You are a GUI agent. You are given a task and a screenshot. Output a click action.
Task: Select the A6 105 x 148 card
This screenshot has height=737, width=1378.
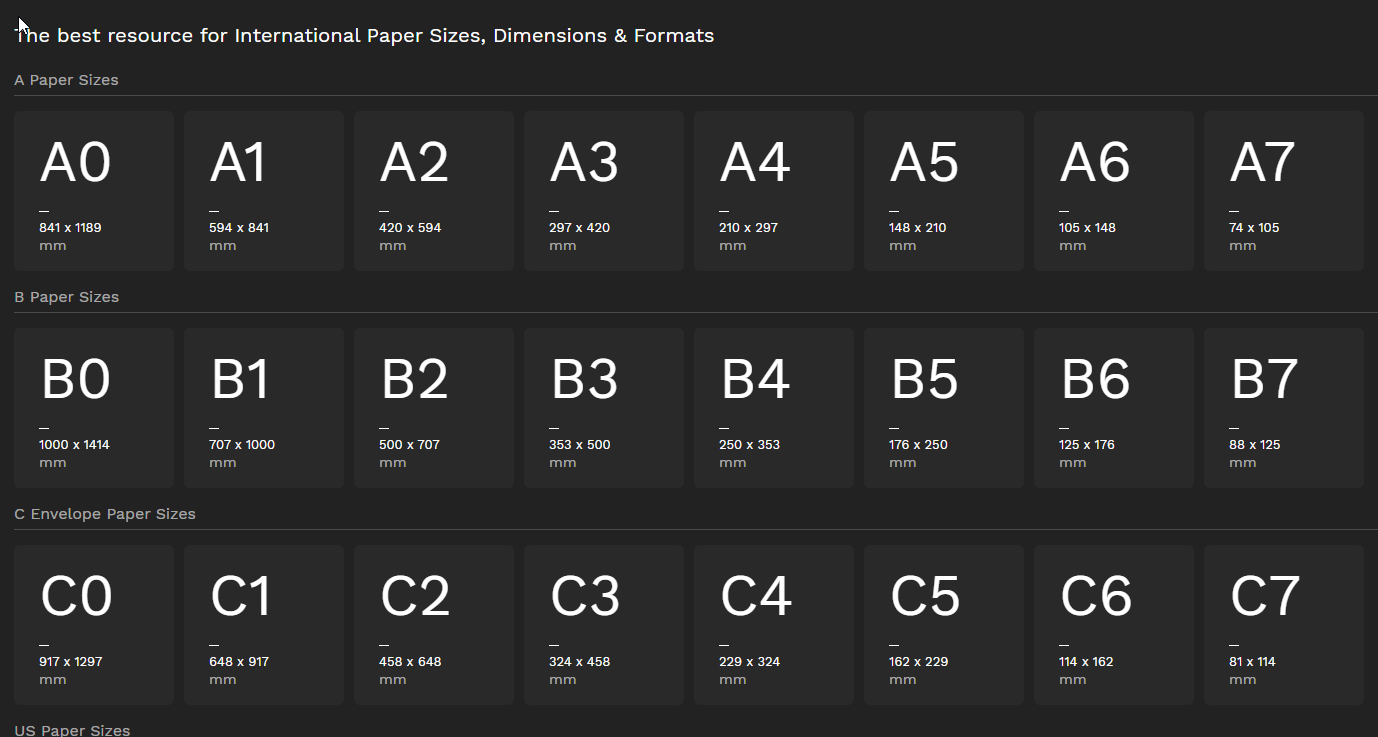pos(1114,191)
